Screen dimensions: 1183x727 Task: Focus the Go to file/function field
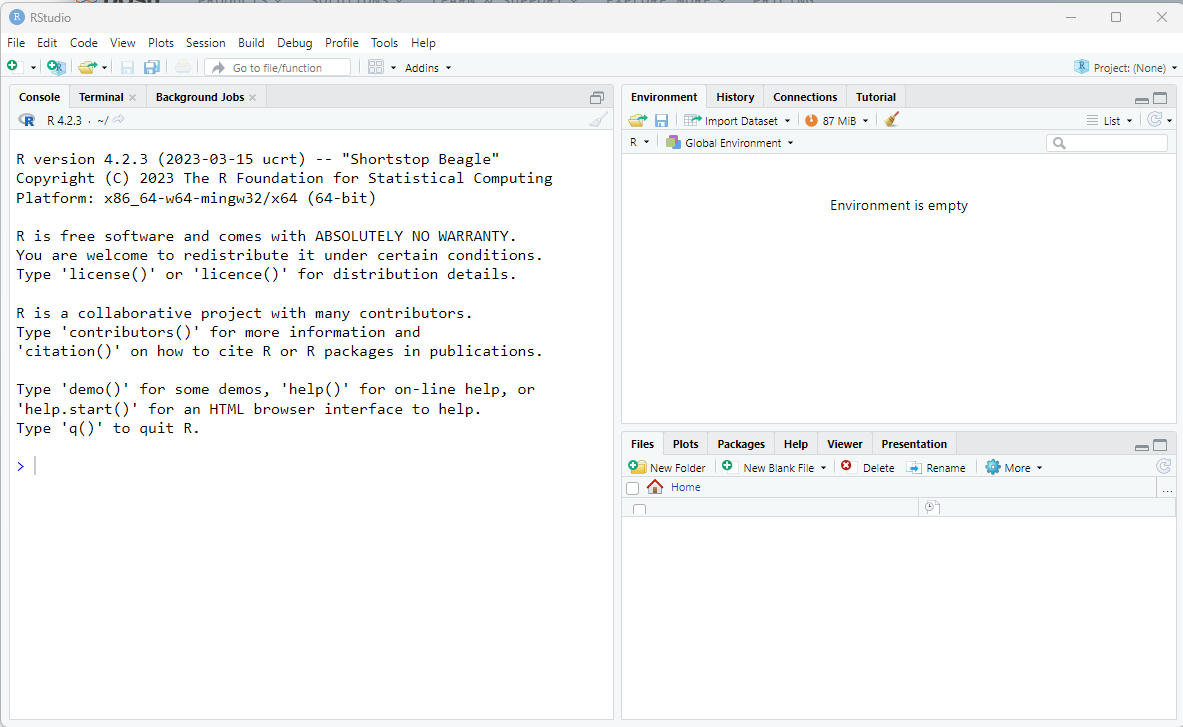pyautogui.click(x=278, y=67)
